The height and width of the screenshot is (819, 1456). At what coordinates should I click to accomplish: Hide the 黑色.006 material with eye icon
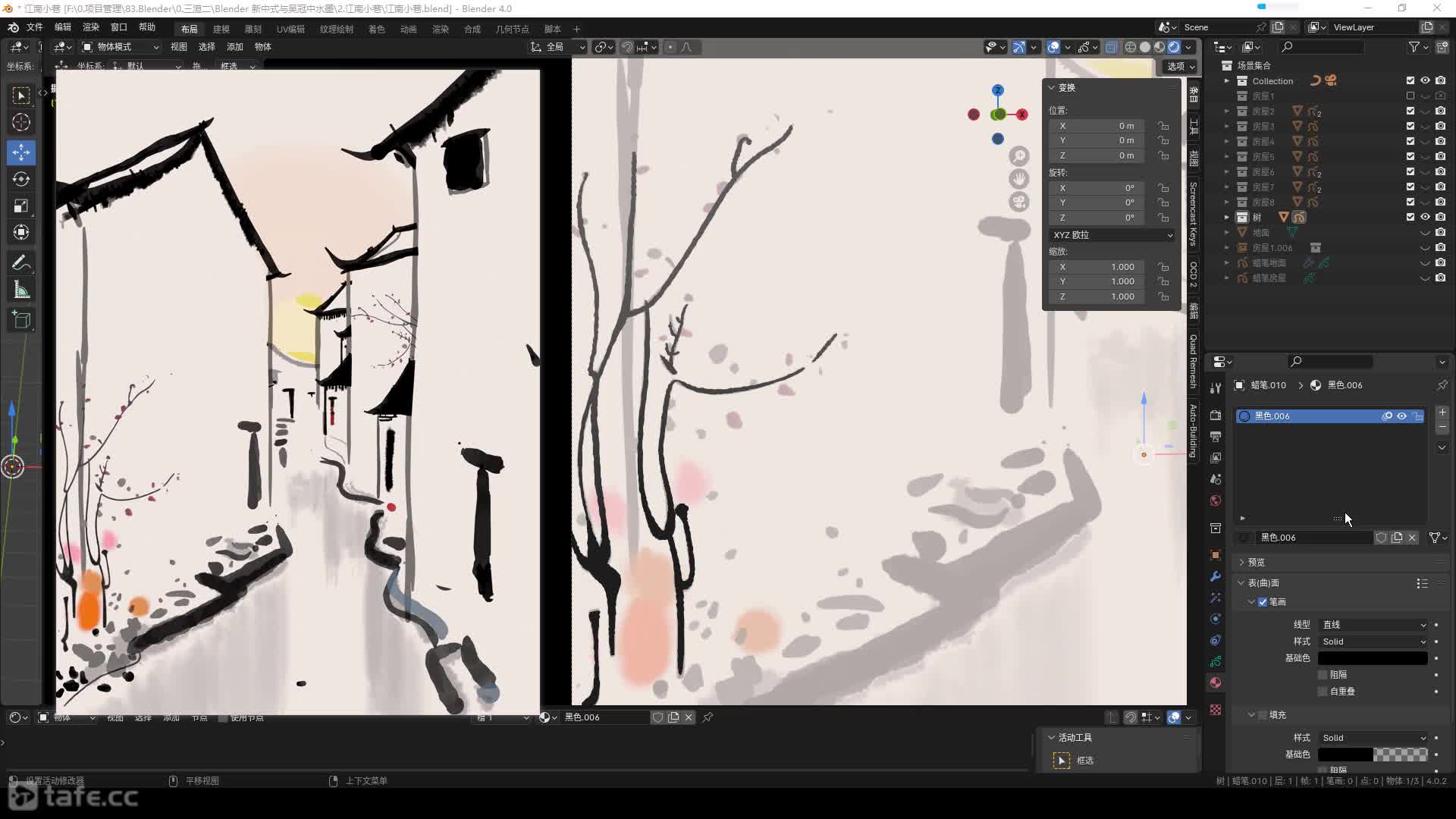(1401, 416)
